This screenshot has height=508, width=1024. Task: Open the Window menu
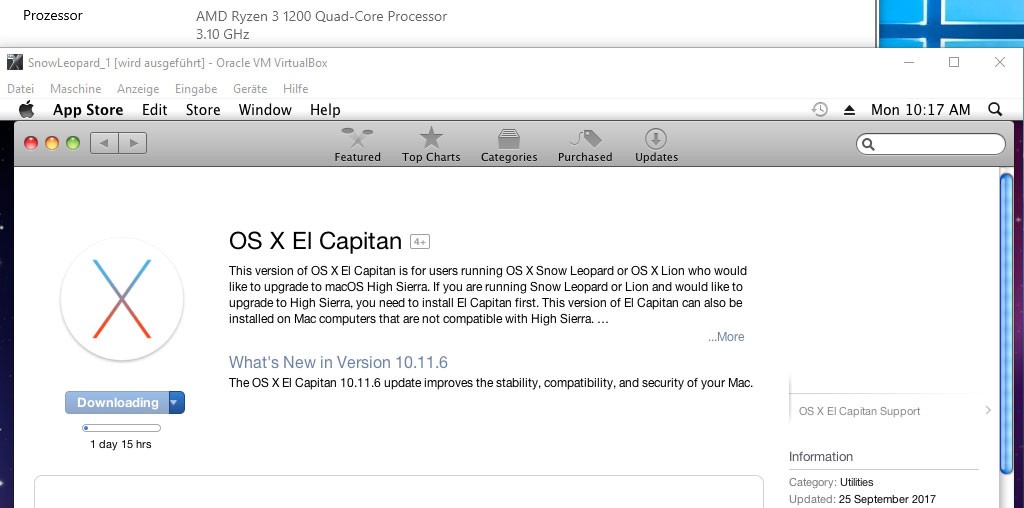pyautogui.click(x=265, y=110)
